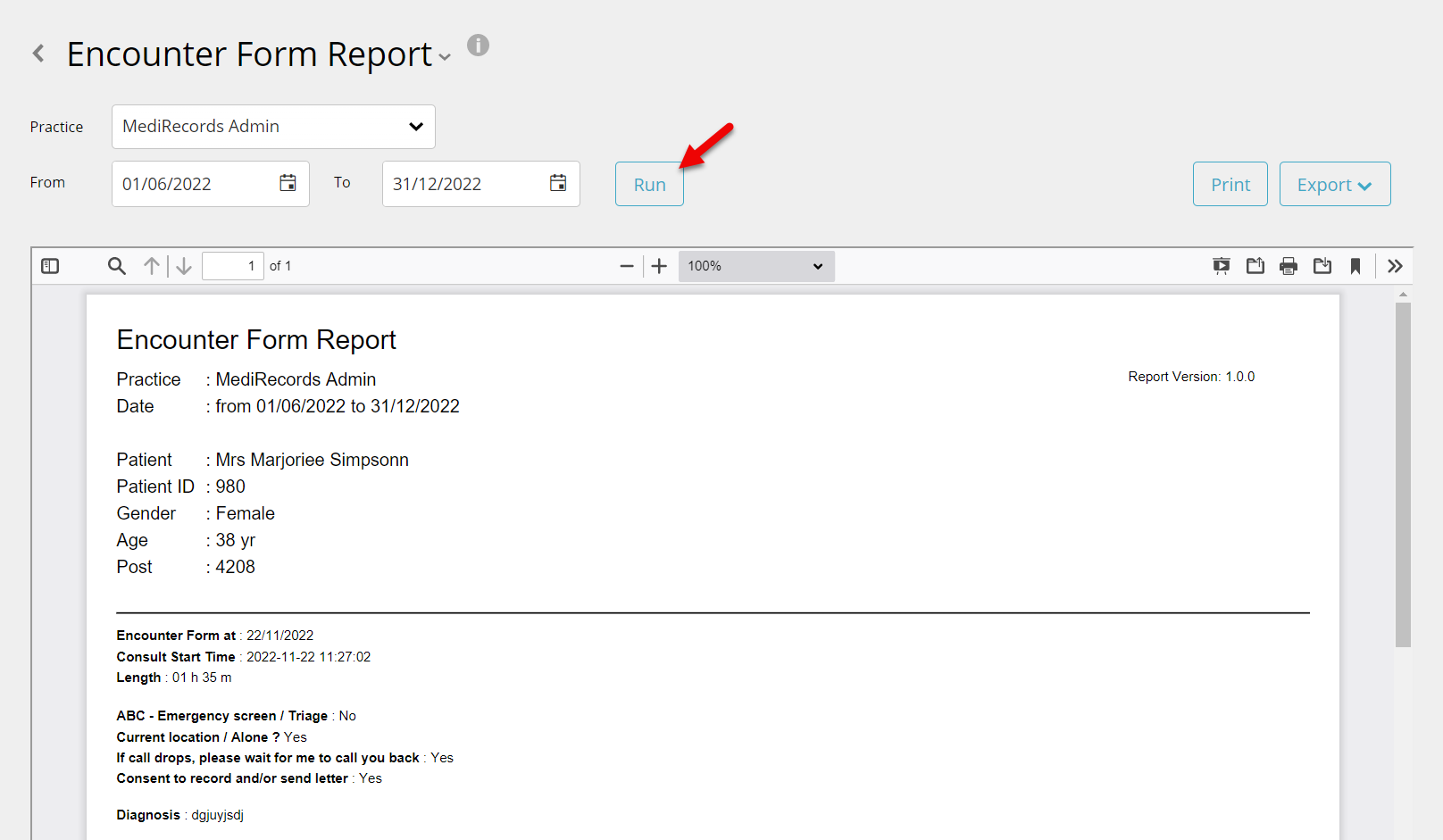Go to previous page arrow
The image size is (1443, 840).
pyautogui.click(x=152, y=266)
